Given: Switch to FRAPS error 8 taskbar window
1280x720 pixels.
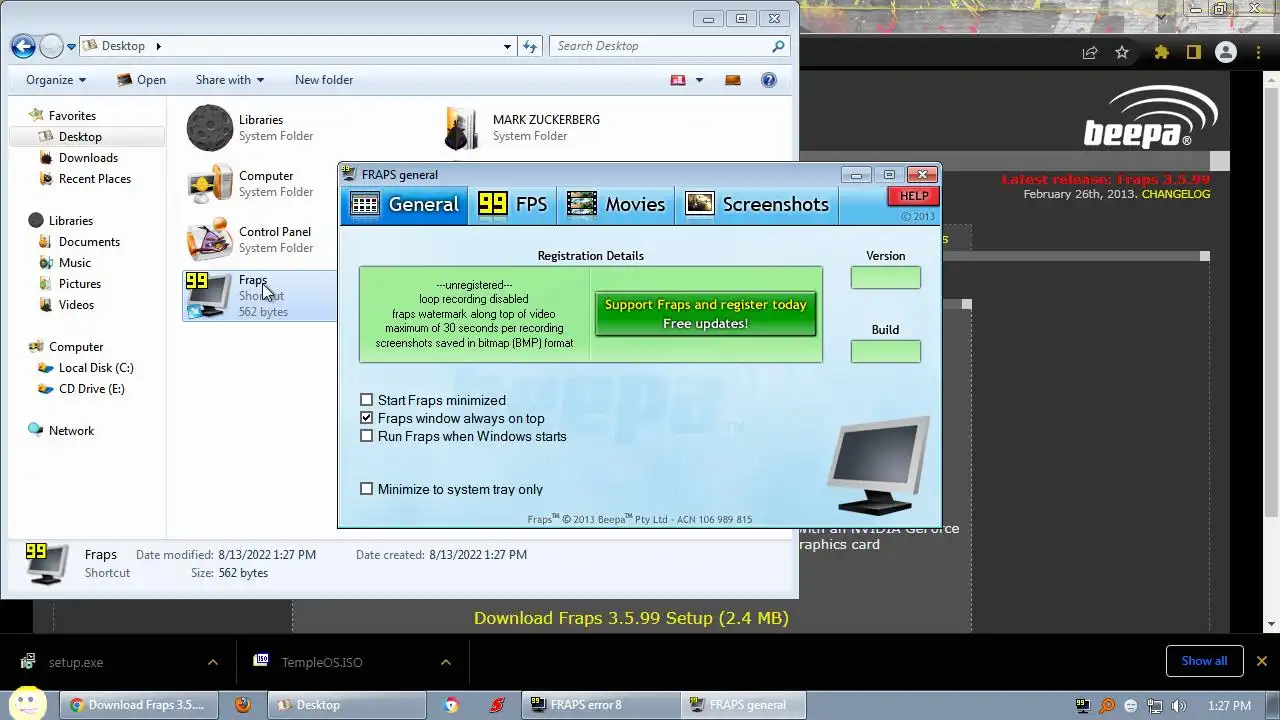Looking at the screenshot, I should (x=602, y=705).
